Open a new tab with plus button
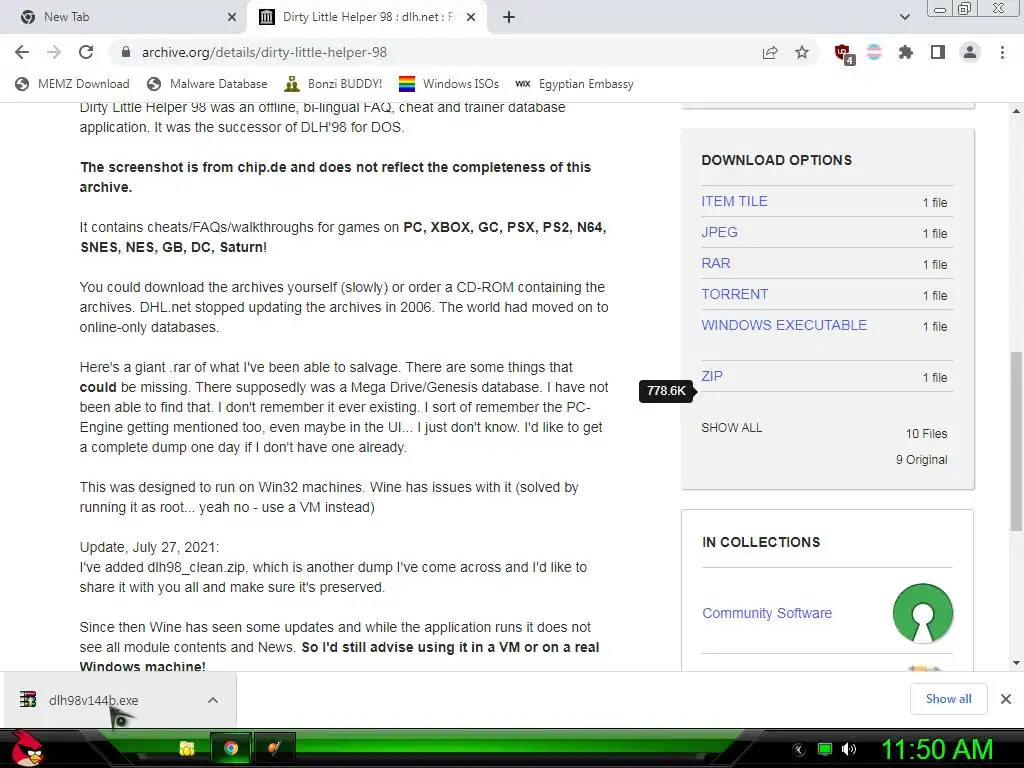Image resolution: width=1024 pixels, height=768 pixels. point(509,17)
